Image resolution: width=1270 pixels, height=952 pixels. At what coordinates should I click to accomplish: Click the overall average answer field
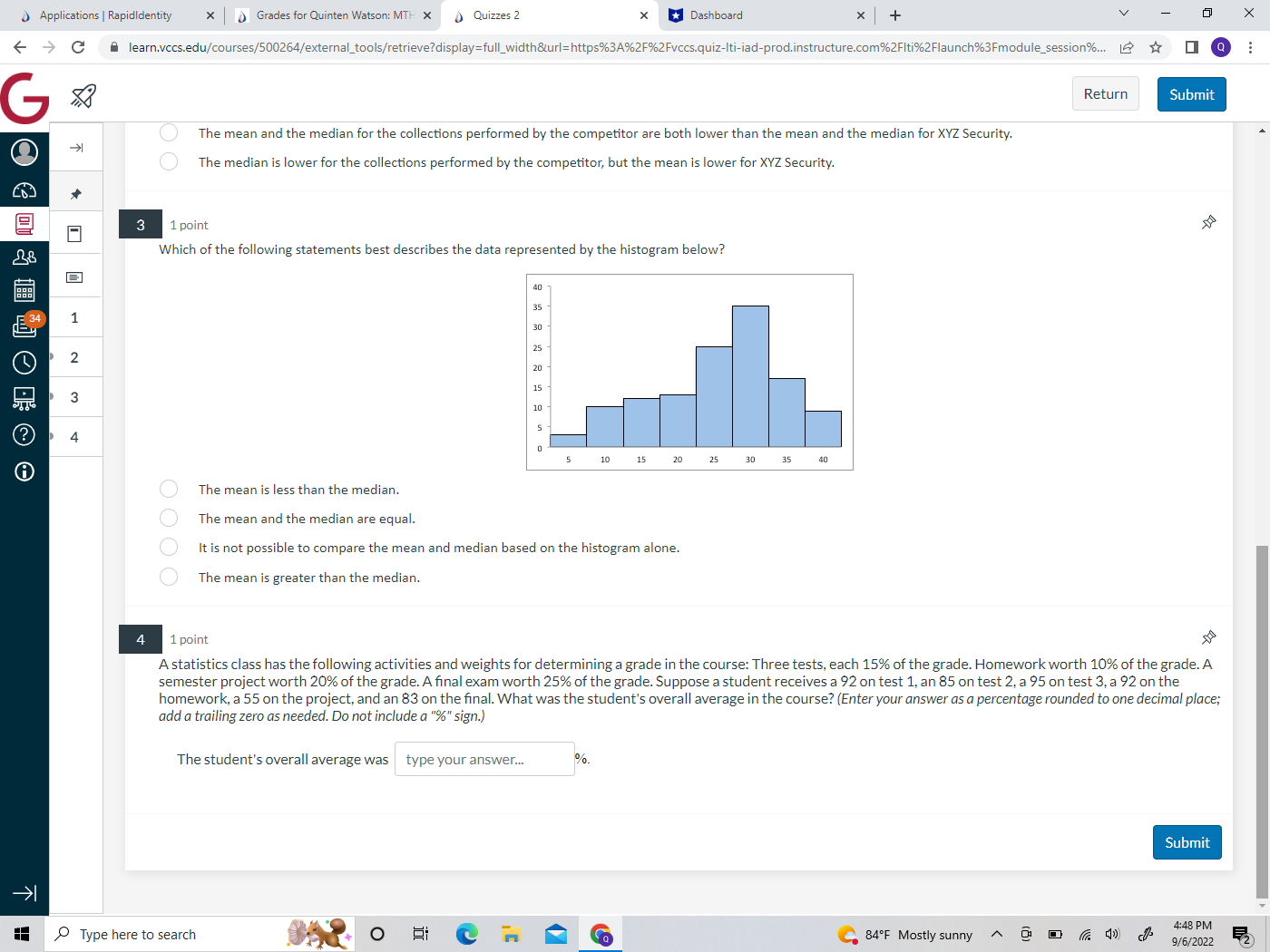(x=484, y=759)
